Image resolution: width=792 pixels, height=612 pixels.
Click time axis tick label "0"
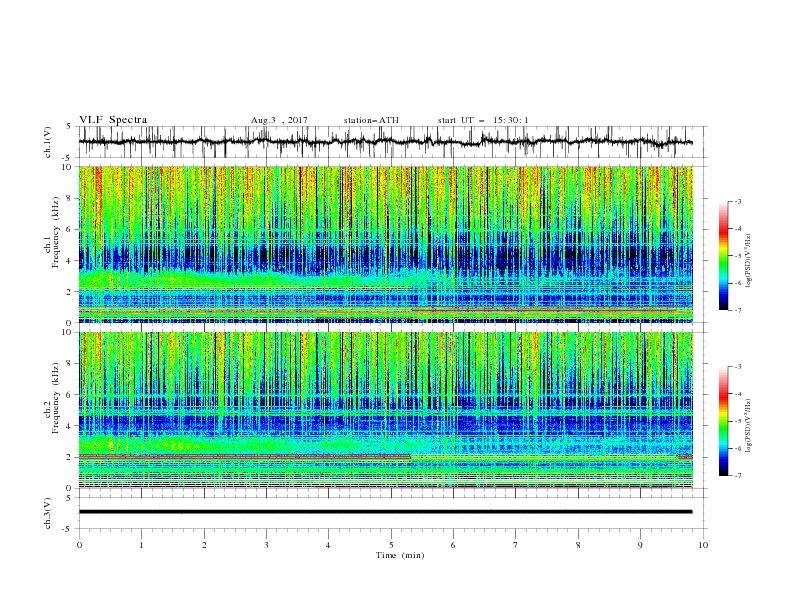[79, 545]
